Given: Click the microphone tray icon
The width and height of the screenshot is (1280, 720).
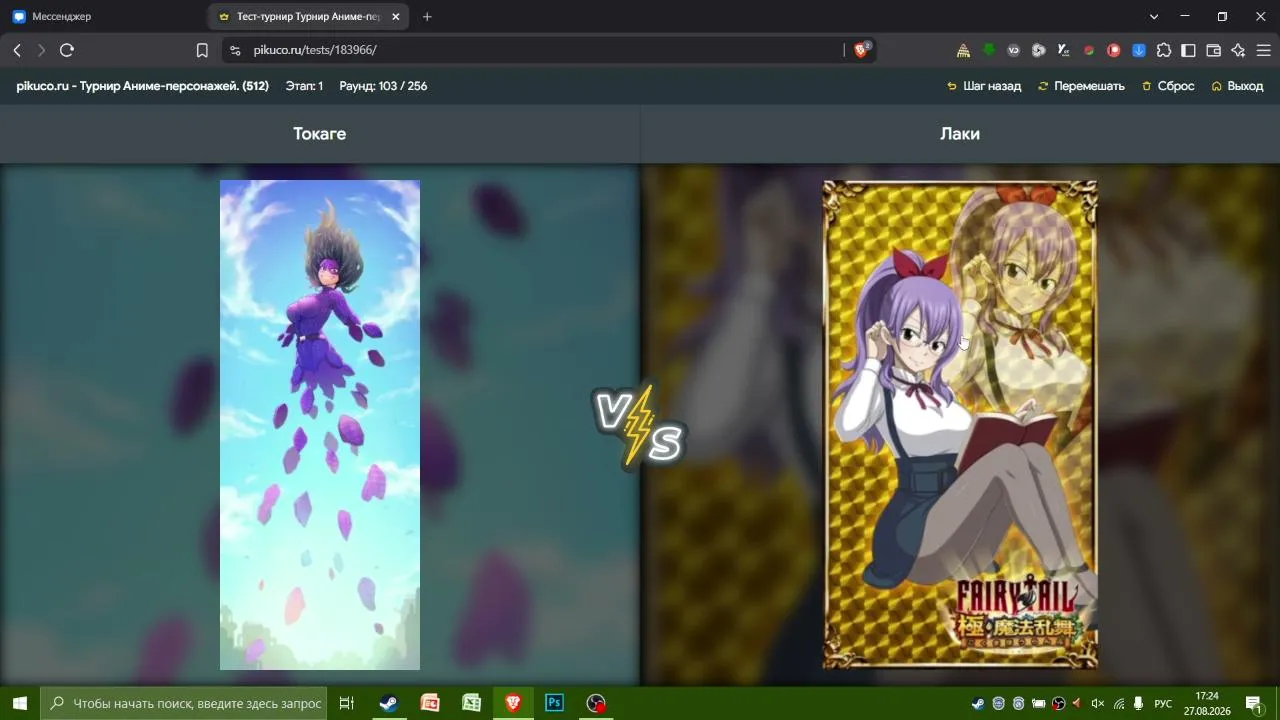Looking at the screenshot, I should click(1138, 704).
